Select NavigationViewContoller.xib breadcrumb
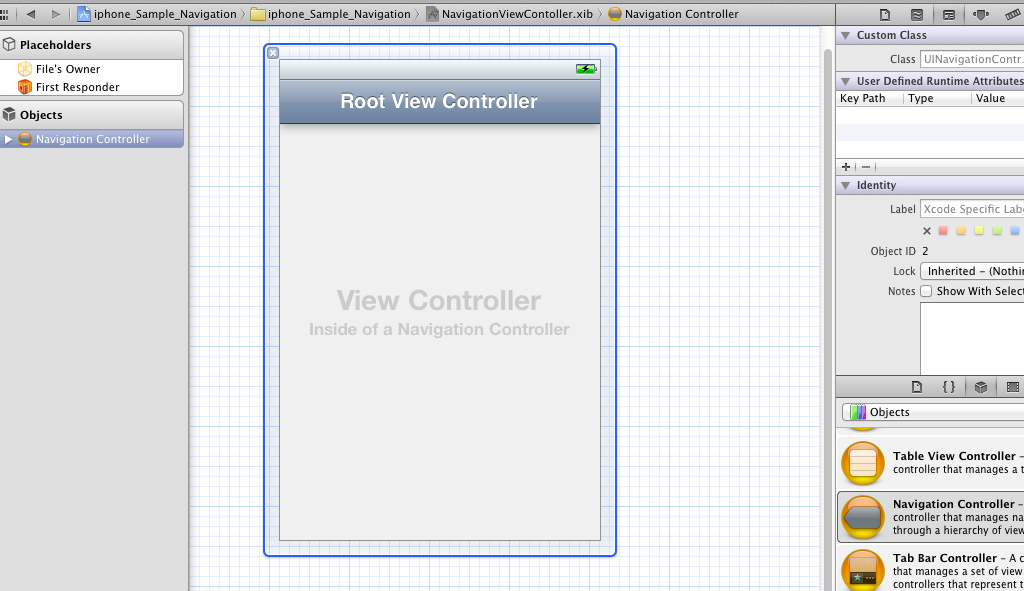This screenshot has width=1024, height=591. 509,14
